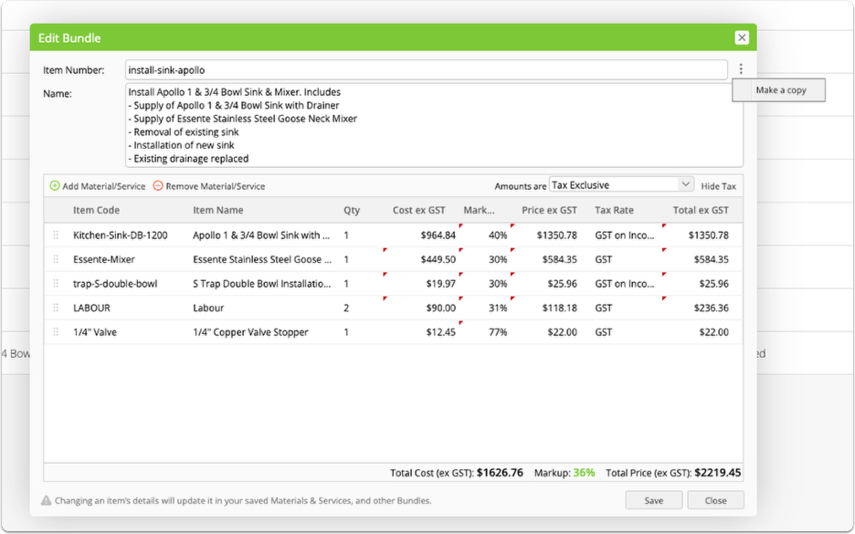This screenshot has width=855, height=534.
Task: Click the three-dot options menu icon
Action: coord(740,69)
